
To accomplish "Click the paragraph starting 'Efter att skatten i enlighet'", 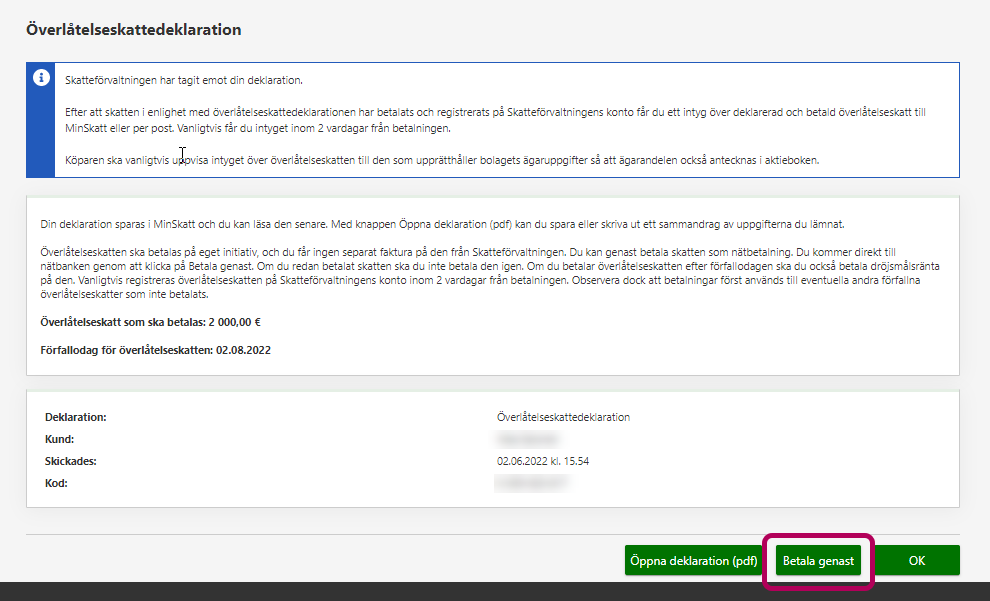I will coord(490,120).
